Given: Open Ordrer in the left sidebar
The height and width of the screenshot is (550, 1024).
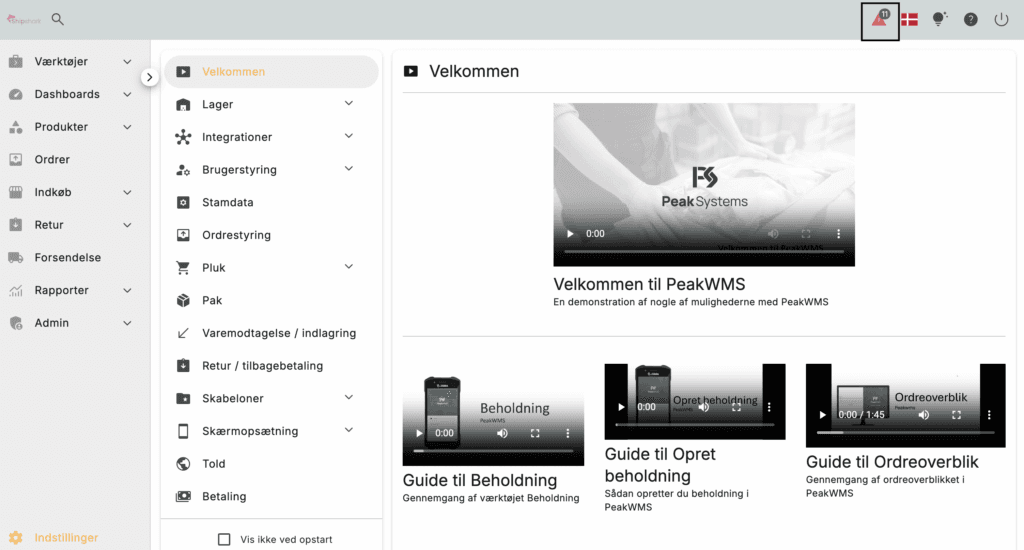Looking at the screenshot, I should (52, 160).
